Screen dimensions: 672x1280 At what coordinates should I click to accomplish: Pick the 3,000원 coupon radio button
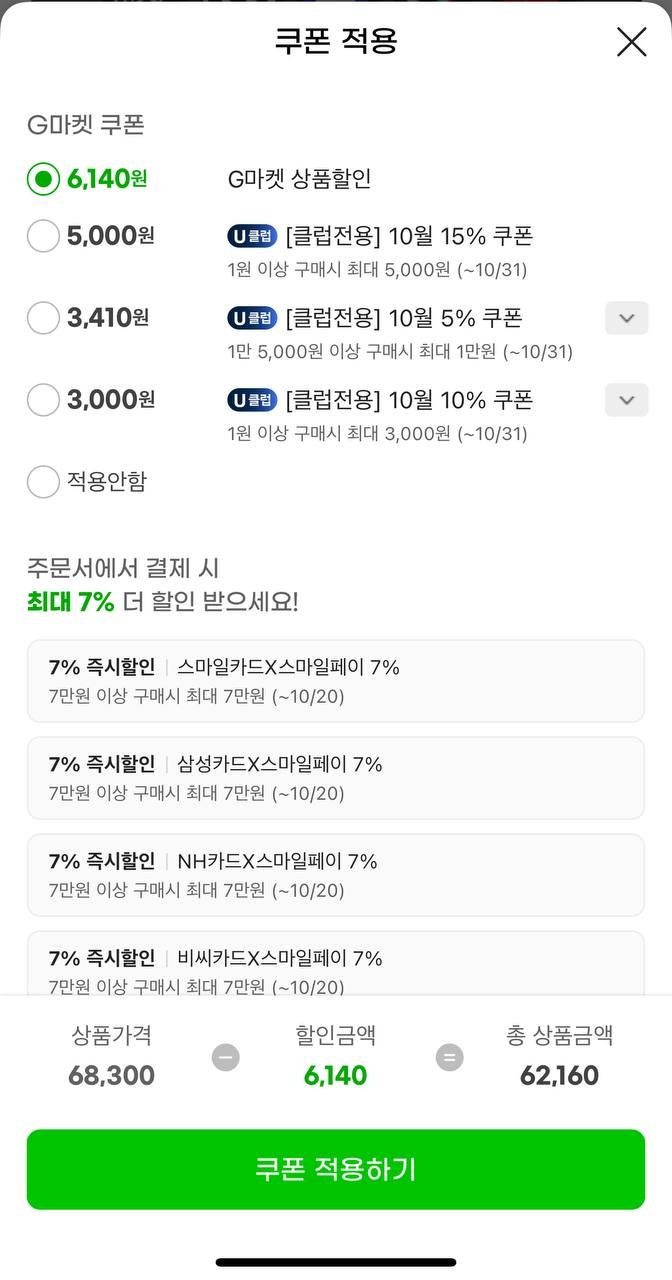43,400
